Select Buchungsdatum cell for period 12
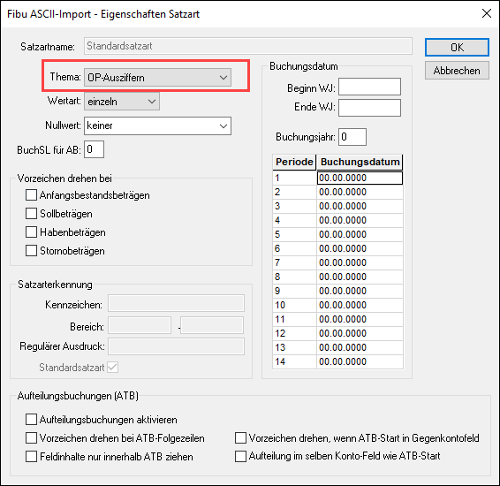The height and width of the screenshot is (486, 500). coord(360,334)
